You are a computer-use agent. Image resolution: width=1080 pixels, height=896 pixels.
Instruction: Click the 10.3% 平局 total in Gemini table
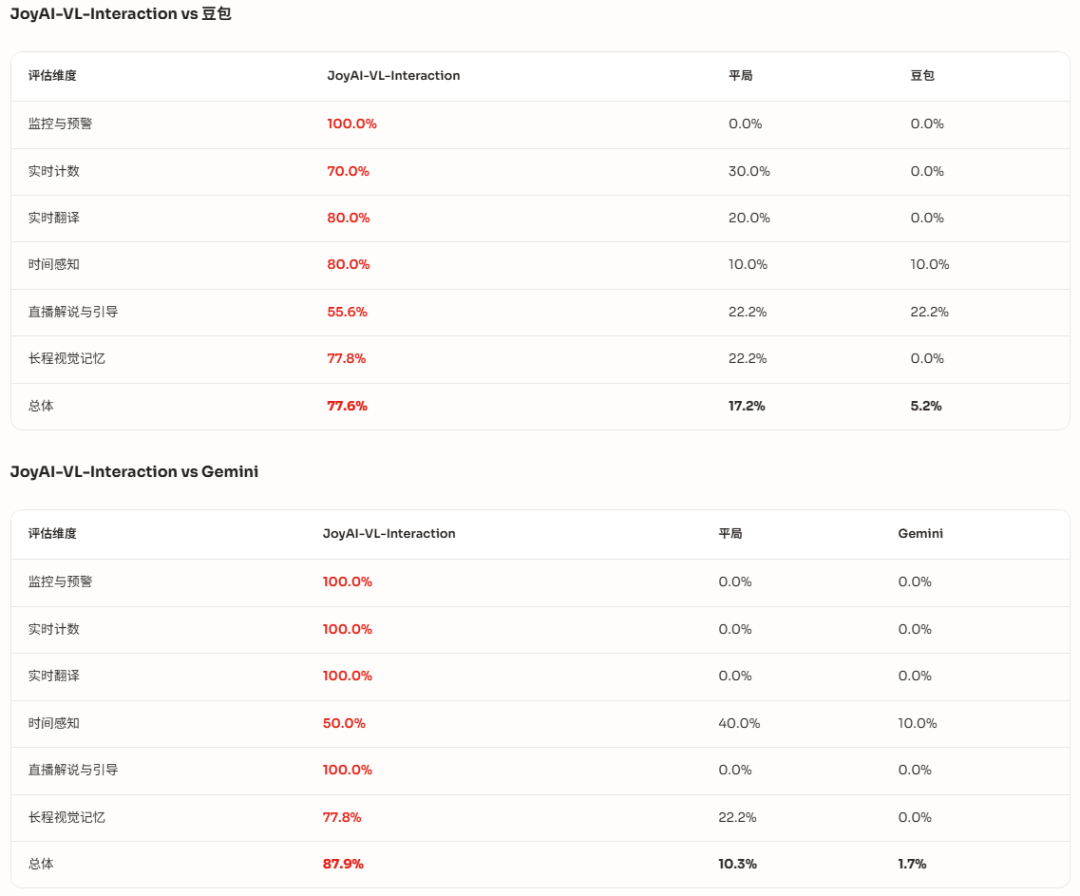[x=737, y=864]
